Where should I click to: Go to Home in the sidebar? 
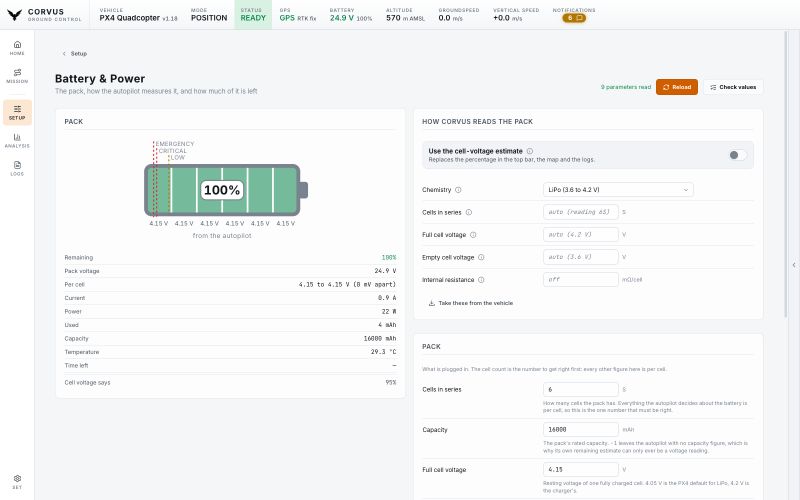pyautogui.click(x=17, y=47)
